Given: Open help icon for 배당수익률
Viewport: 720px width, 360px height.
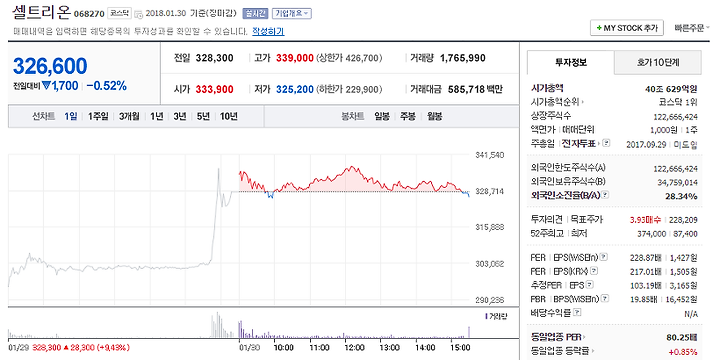Looking at the screenshot, I should [x=577, y=312].
